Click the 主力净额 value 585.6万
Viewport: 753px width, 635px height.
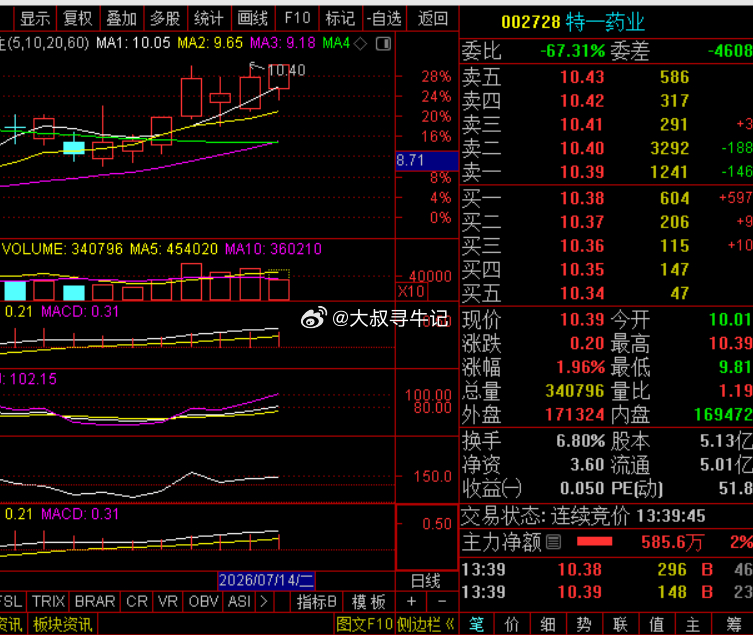[x=672, y=542]
